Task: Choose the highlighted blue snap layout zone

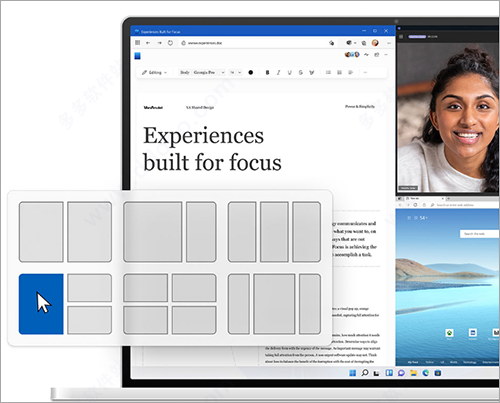Action: tap(41, 304)
